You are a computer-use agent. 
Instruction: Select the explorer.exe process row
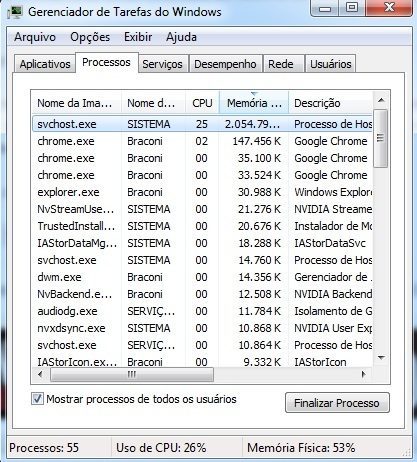[x=202, y=192]
